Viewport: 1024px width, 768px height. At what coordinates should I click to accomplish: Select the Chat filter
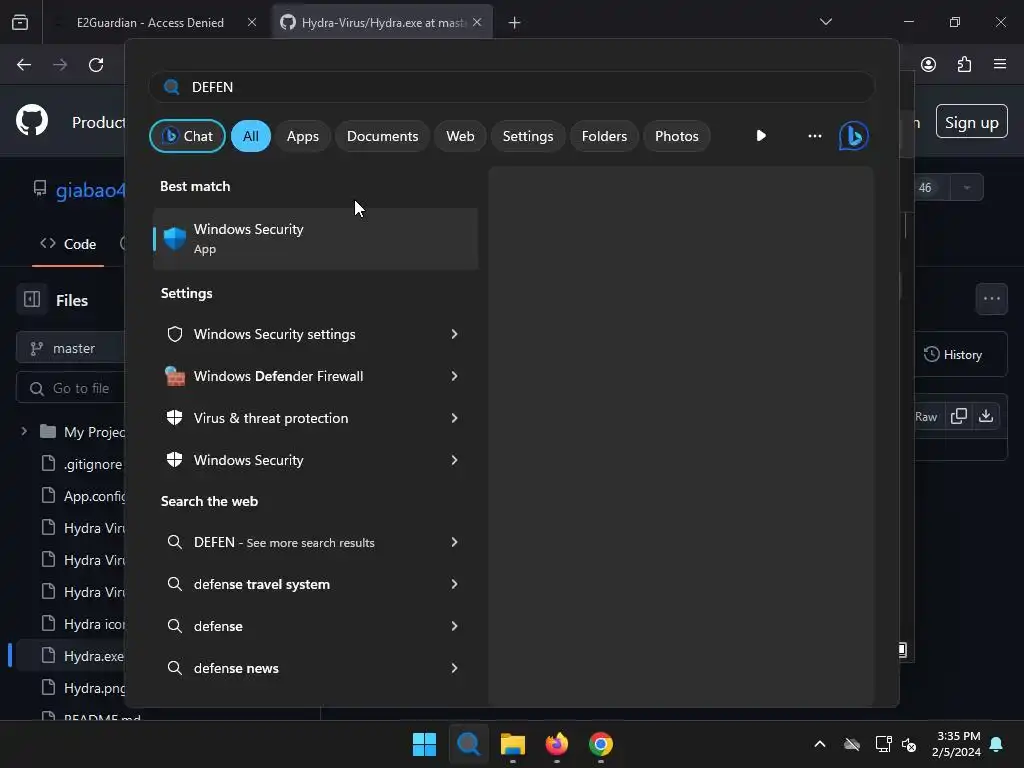[x=187, y=136]
